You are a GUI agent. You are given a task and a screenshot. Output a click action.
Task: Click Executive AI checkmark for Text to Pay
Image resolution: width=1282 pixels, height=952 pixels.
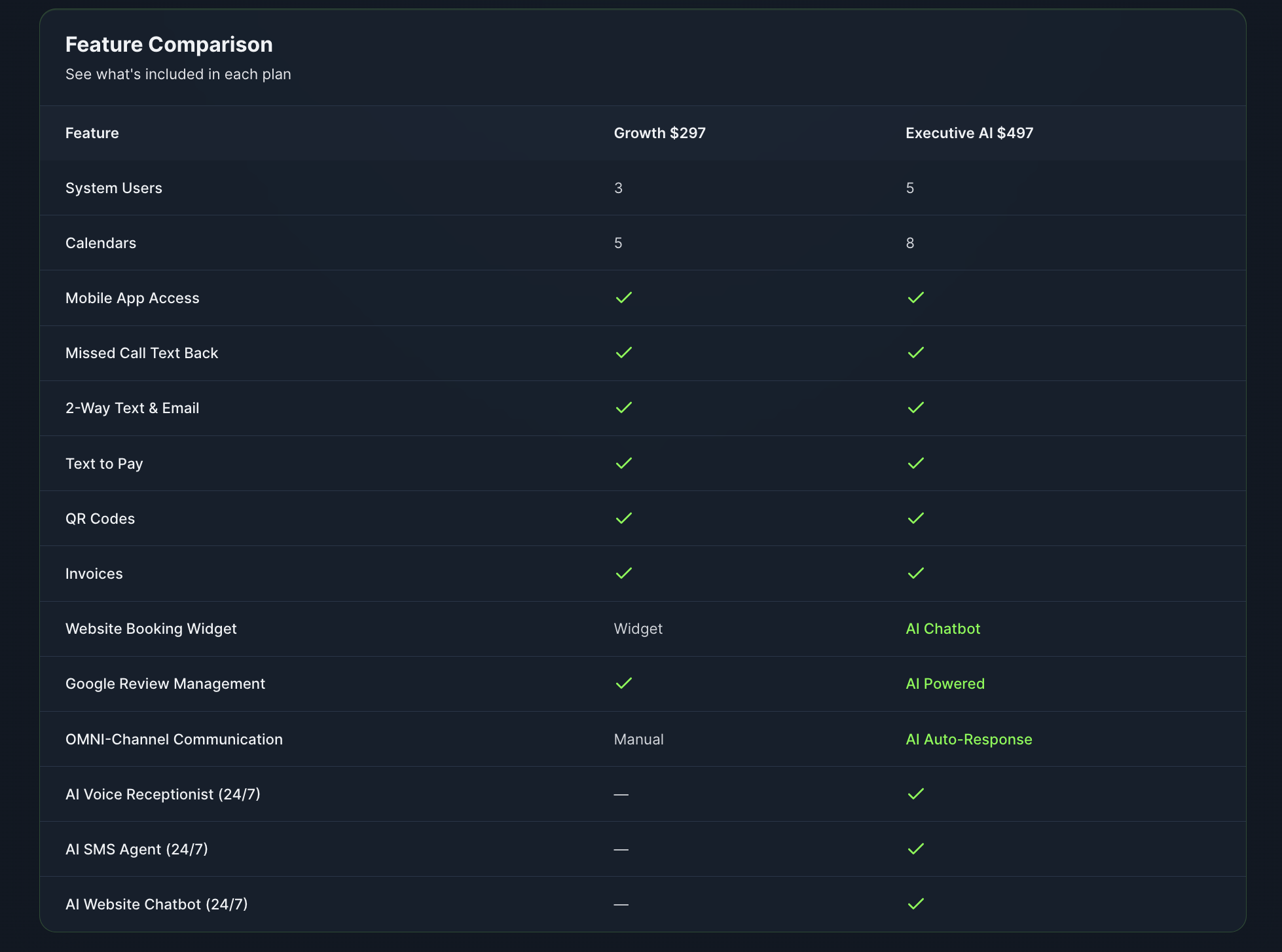pos(915,464)
